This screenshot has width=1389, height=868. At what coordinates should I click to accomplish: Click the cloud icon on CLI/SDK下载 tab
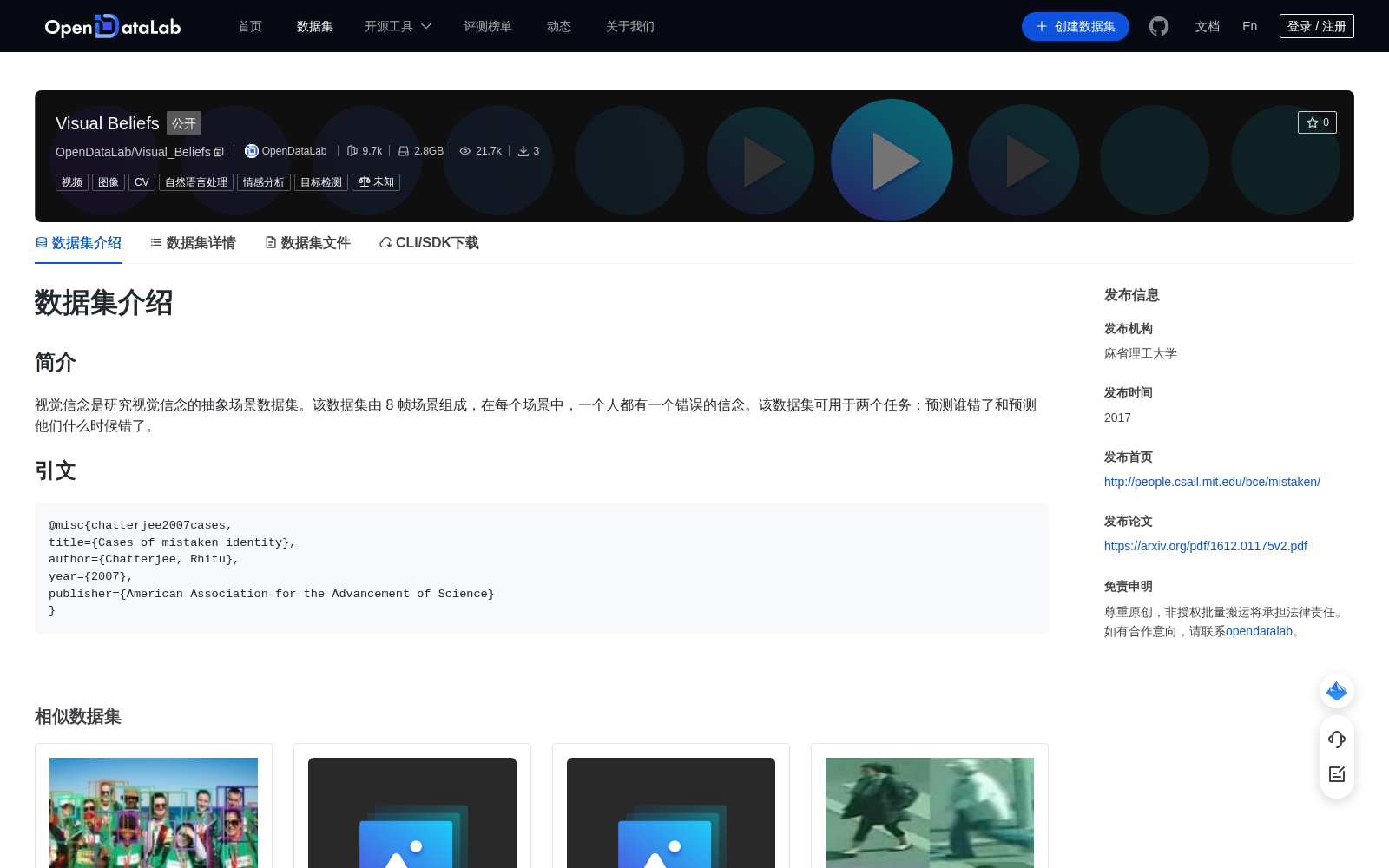385,243
